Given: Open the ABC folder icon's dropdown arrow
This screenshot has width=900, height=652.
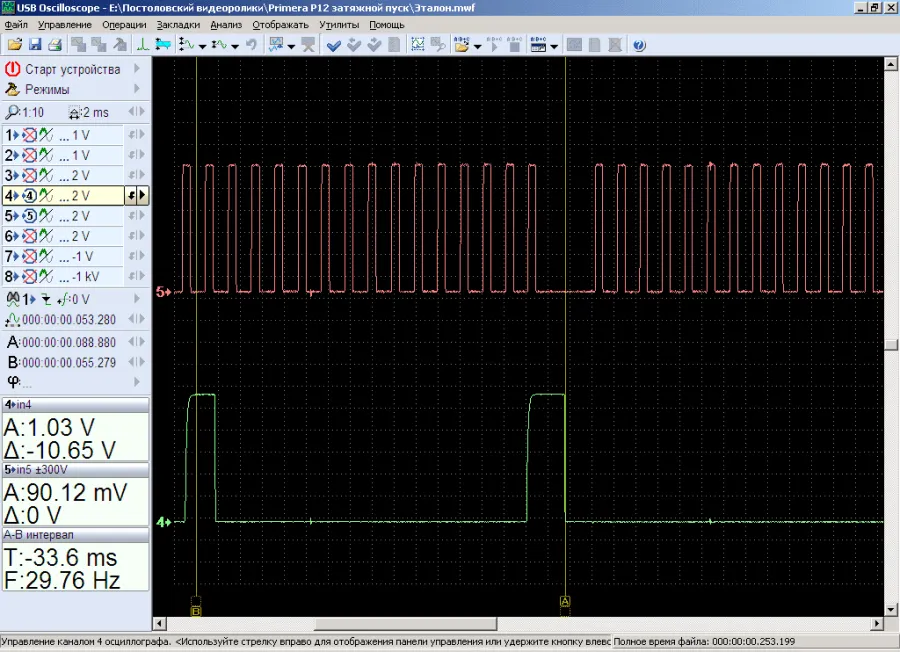Looking at the screenshot, I should [x=477, y=46].
